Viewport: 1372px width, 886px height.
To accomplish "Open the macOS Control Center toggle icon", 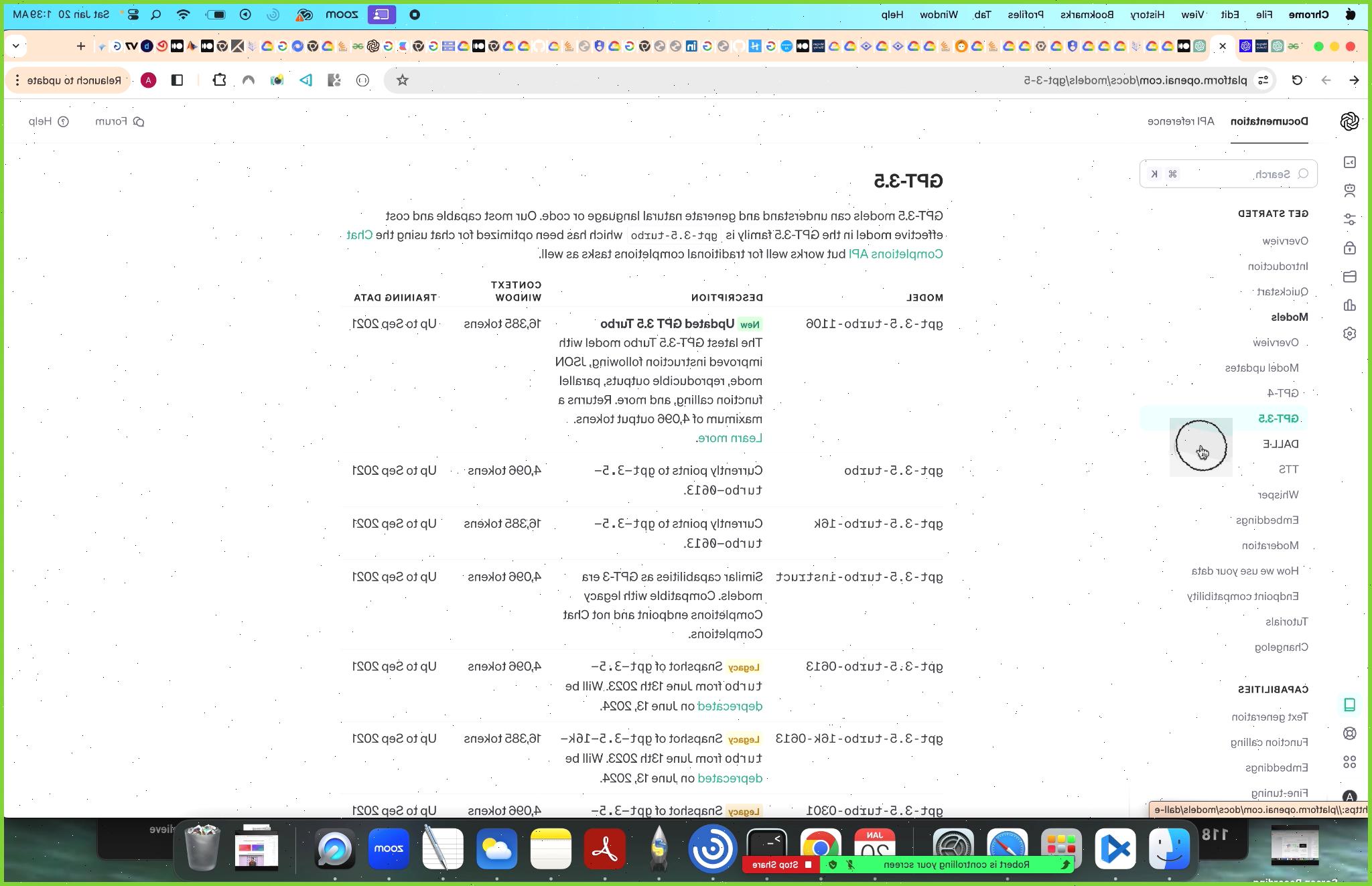I will (133, 14).
